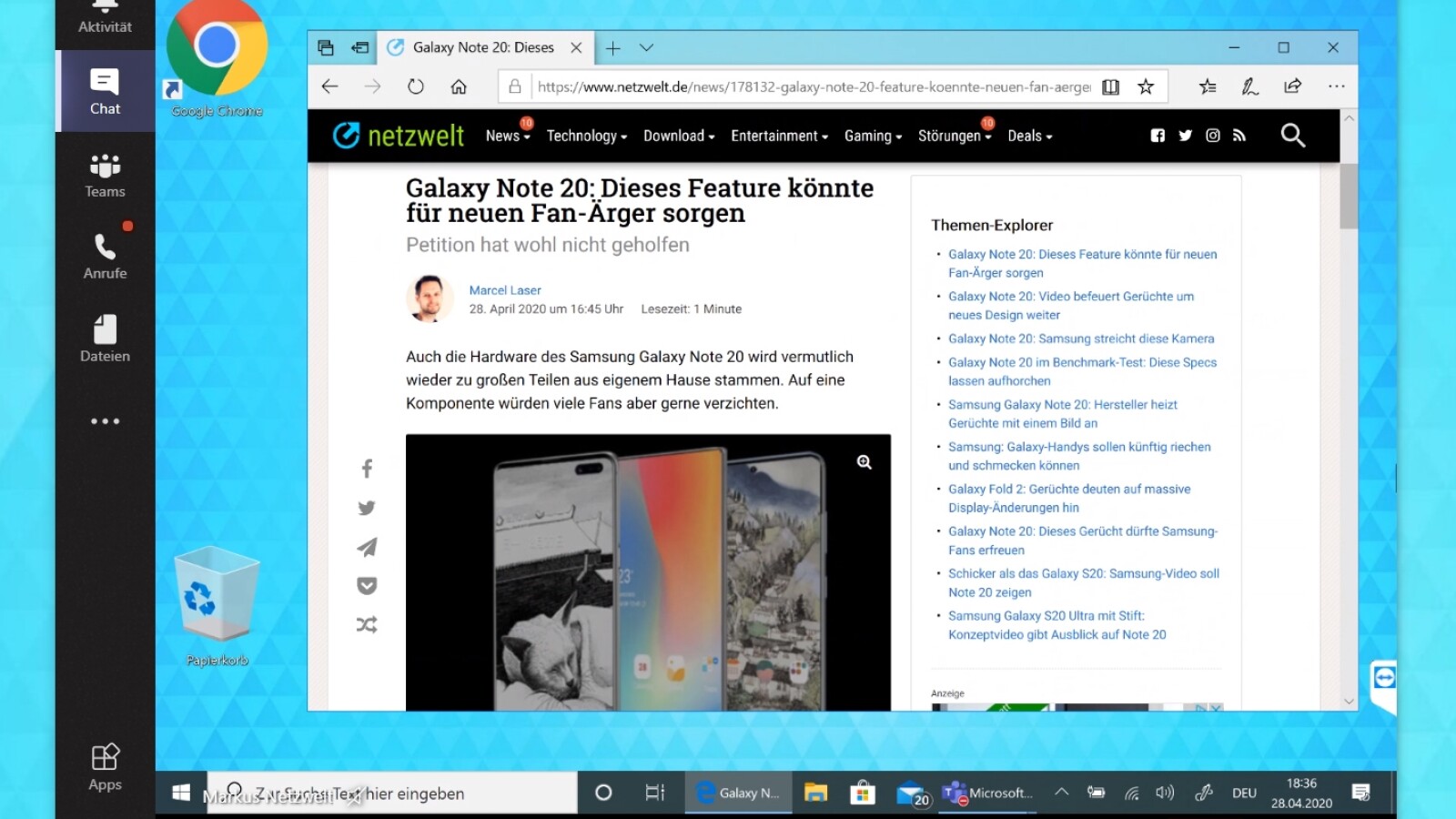Expand the News menu on netzwelt
The image size is (1456, 819).
pyautogui.click(x=508, y=136)
